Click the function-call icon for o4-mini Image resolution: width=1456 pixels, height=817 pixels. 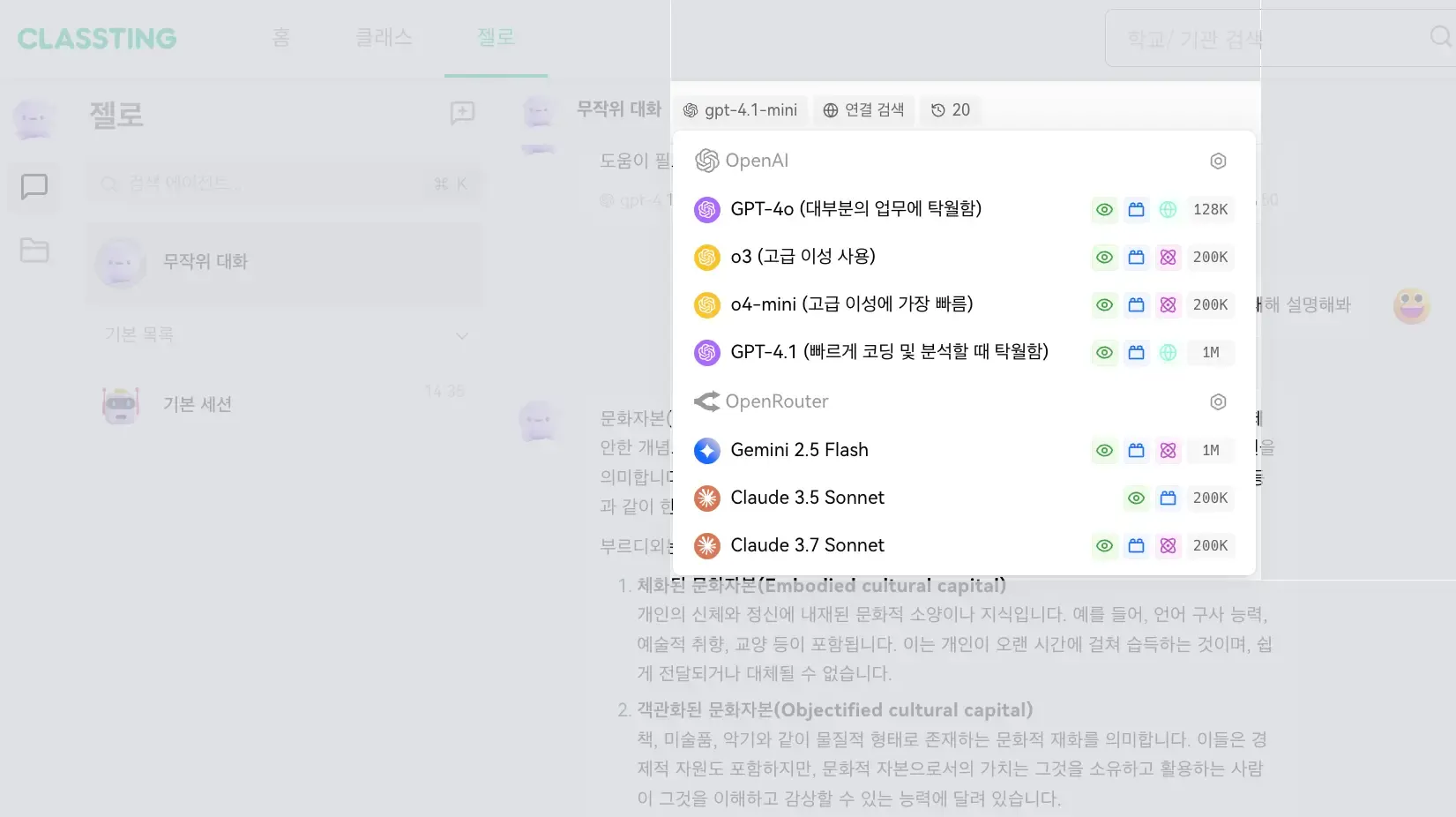click(x=1136, y=304)
